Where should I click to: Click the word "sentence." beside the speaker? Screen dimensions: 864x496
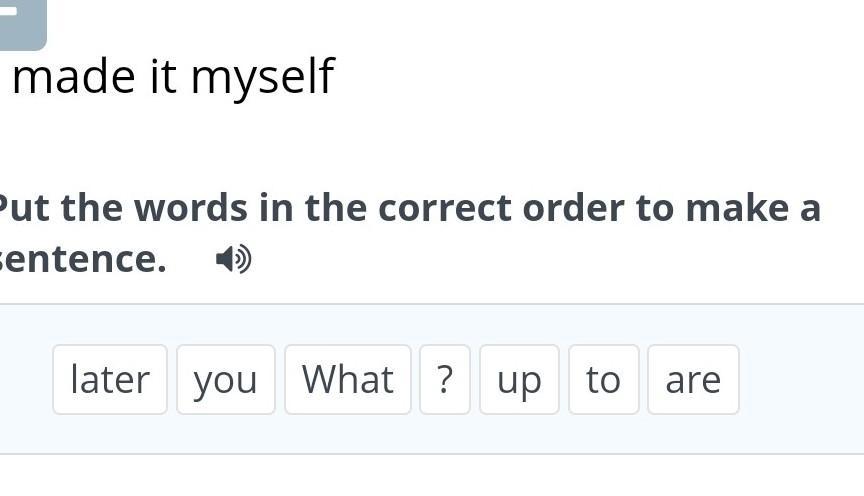[x=83, y=259]
